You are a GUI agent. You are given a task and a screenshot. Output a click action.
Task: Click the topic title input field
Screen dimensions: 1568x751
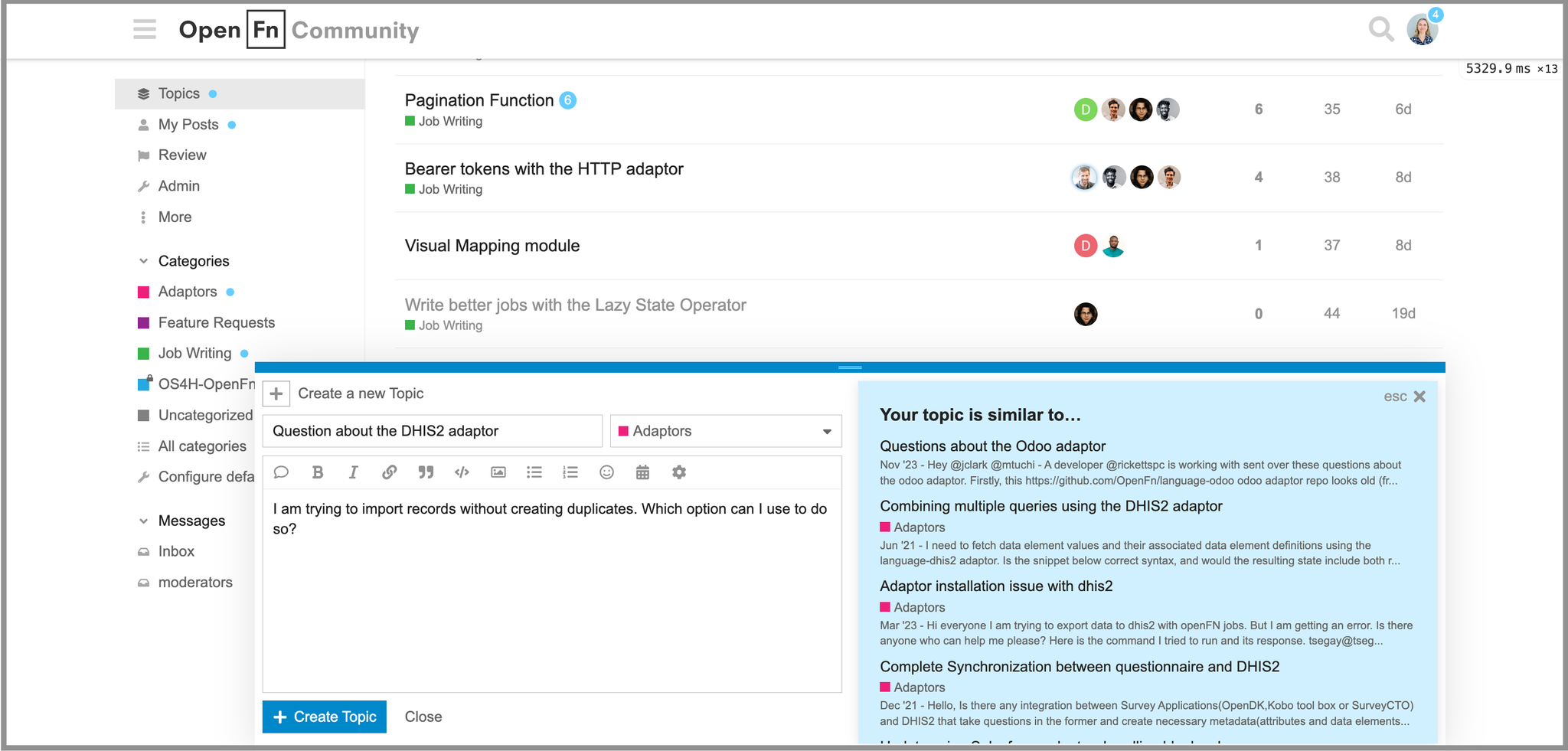point(433,431)
